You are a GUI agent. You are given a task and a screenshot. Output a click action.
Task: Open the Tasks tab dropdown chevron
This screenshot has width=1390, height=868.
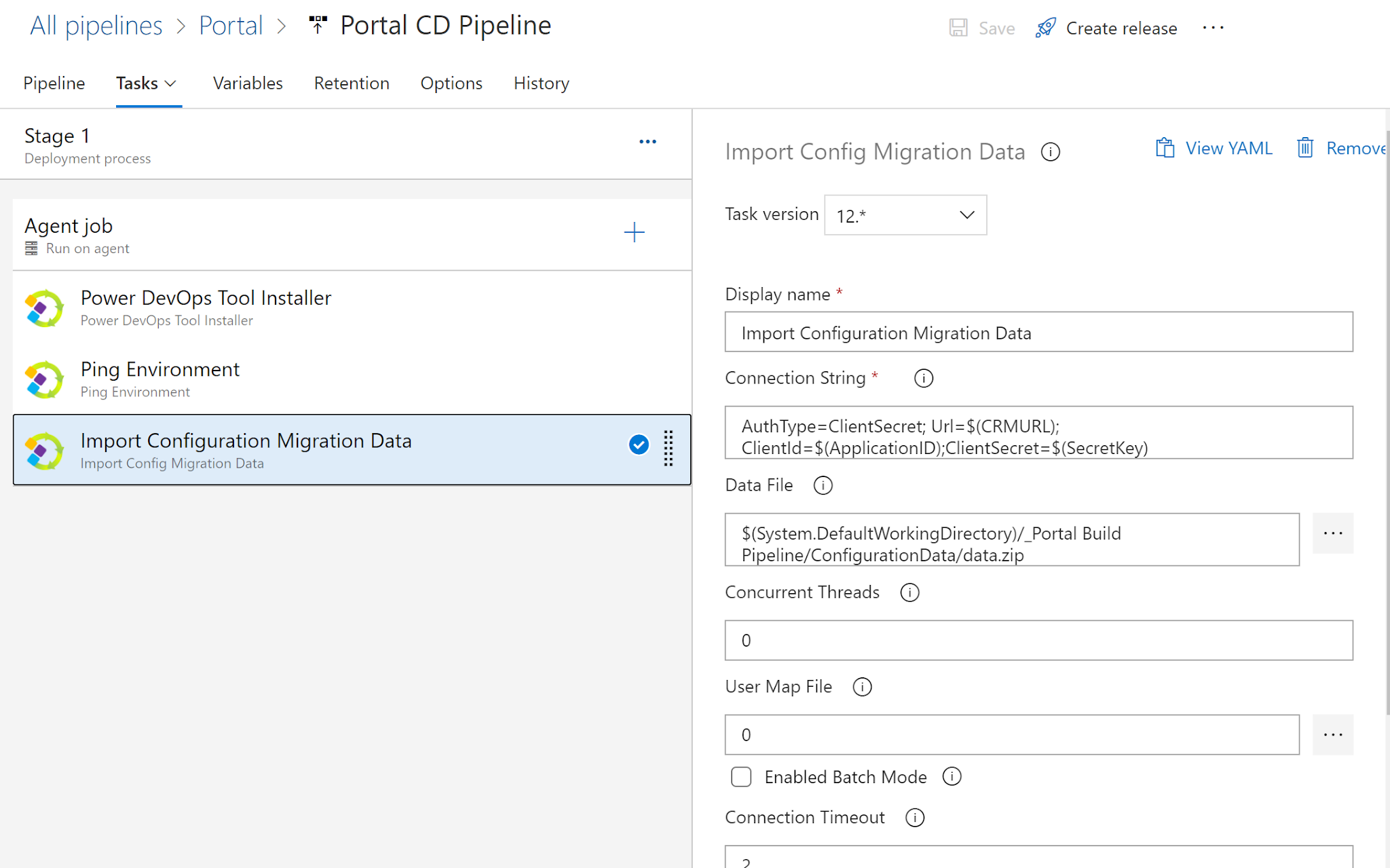[x=171, y=83]
